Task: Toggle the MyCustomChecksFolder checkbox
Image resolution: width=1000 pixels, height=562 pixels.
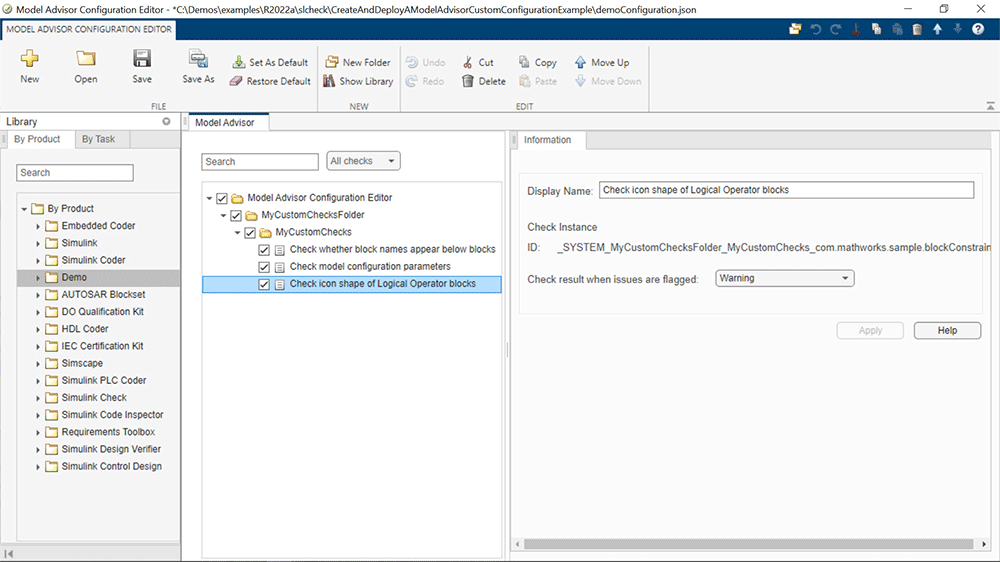Action: tap(236, 215)
